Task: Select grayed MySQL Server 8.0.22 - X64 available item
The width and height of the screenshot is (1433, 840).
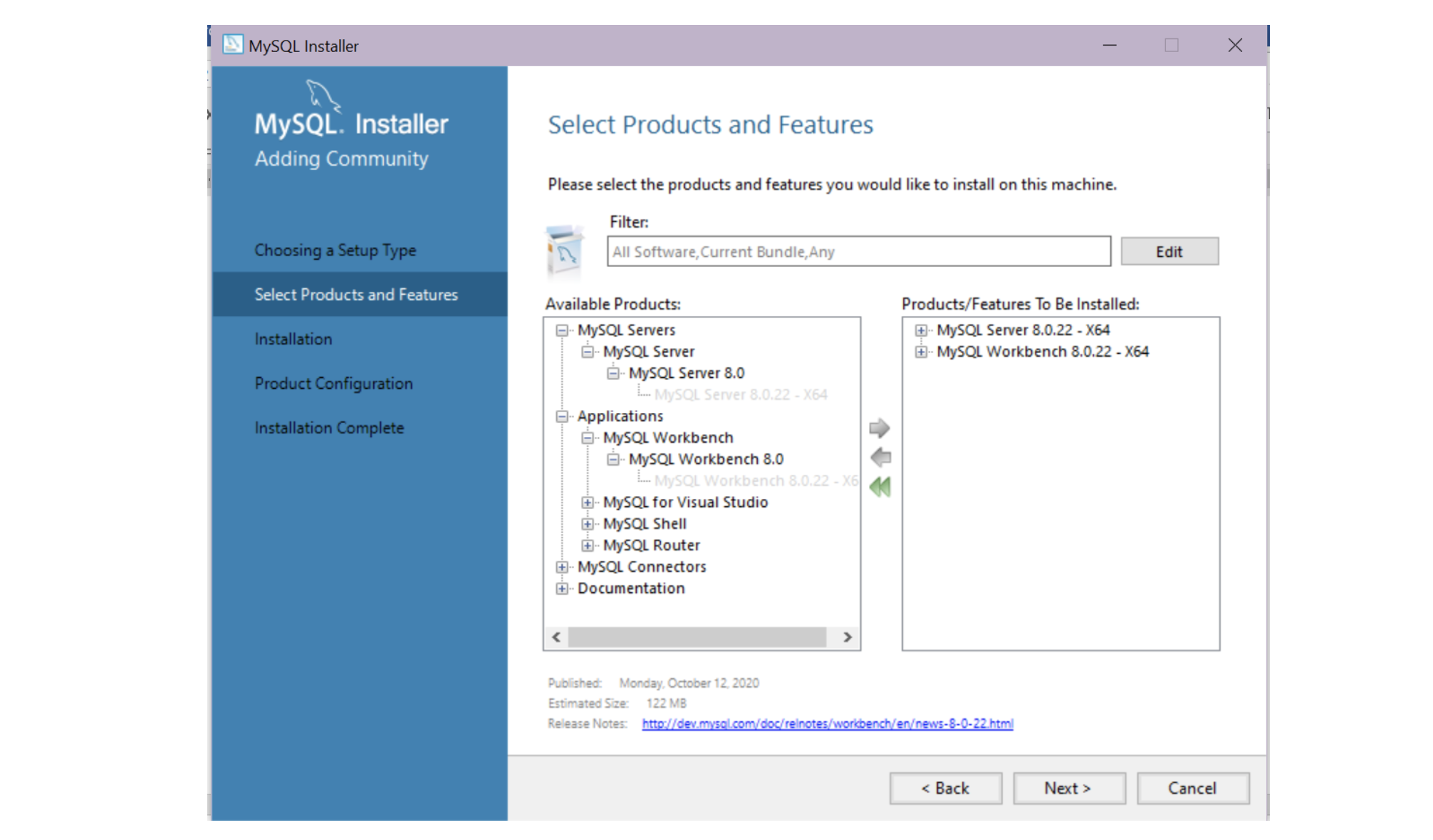Action: coord(741,395)
